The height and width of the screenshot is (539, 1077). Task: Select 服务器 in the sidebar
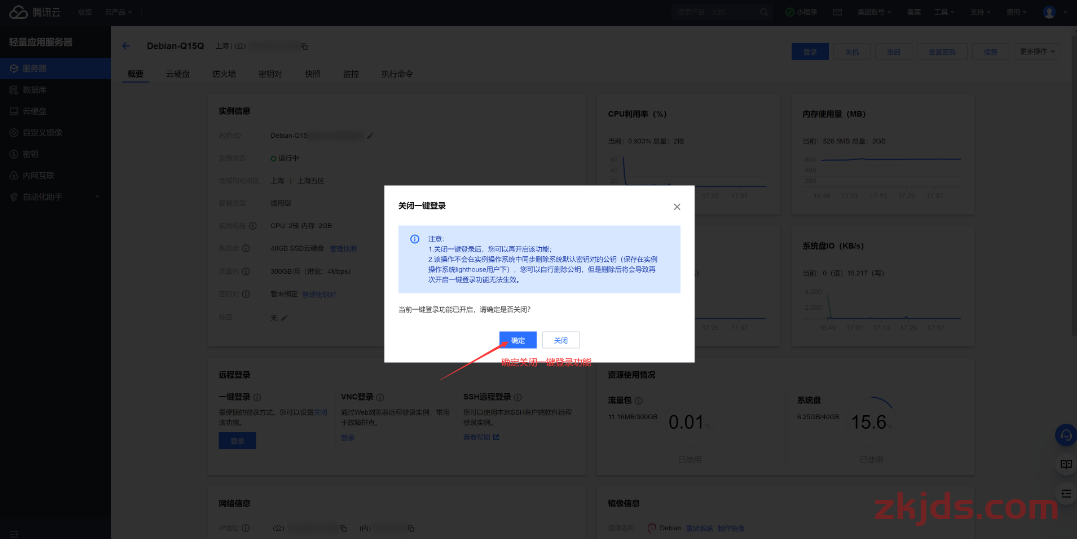[x=55, y=69]
